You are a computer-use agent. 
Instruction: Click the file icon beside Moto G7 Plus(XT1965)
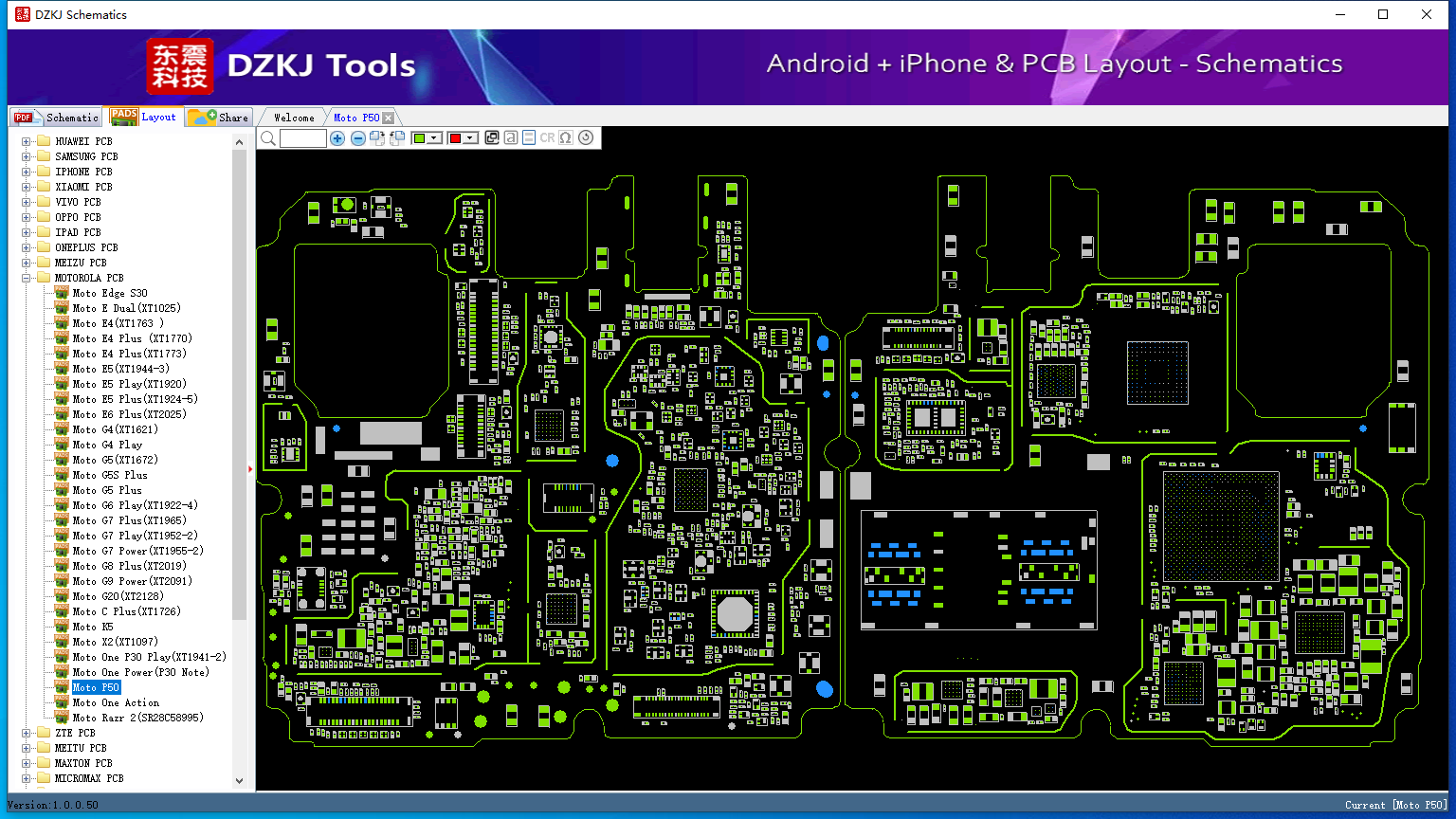tap(62, 520)
